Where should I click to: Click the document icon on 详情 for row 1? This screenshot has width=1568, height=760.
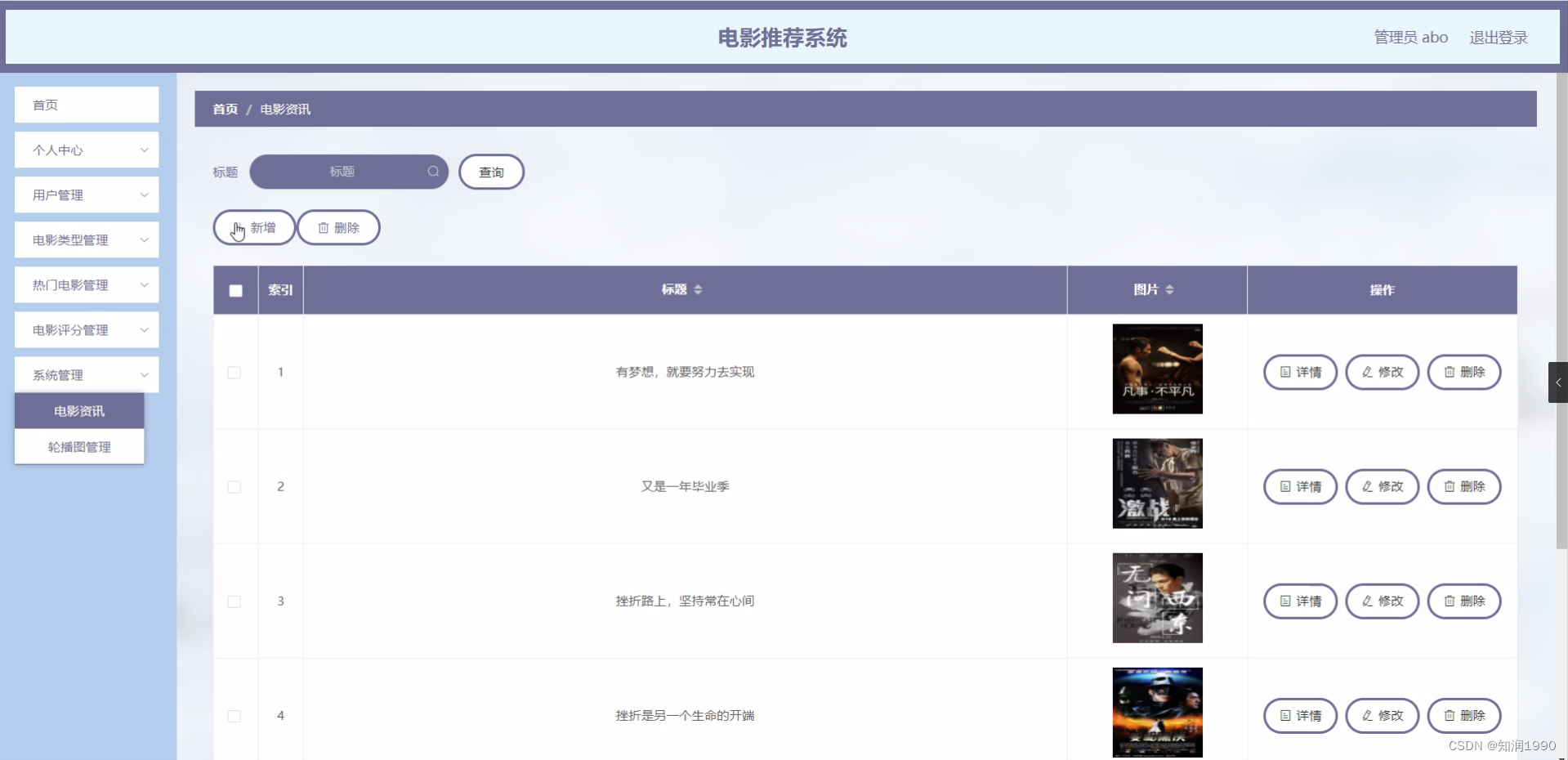(x=1284, y=372)
